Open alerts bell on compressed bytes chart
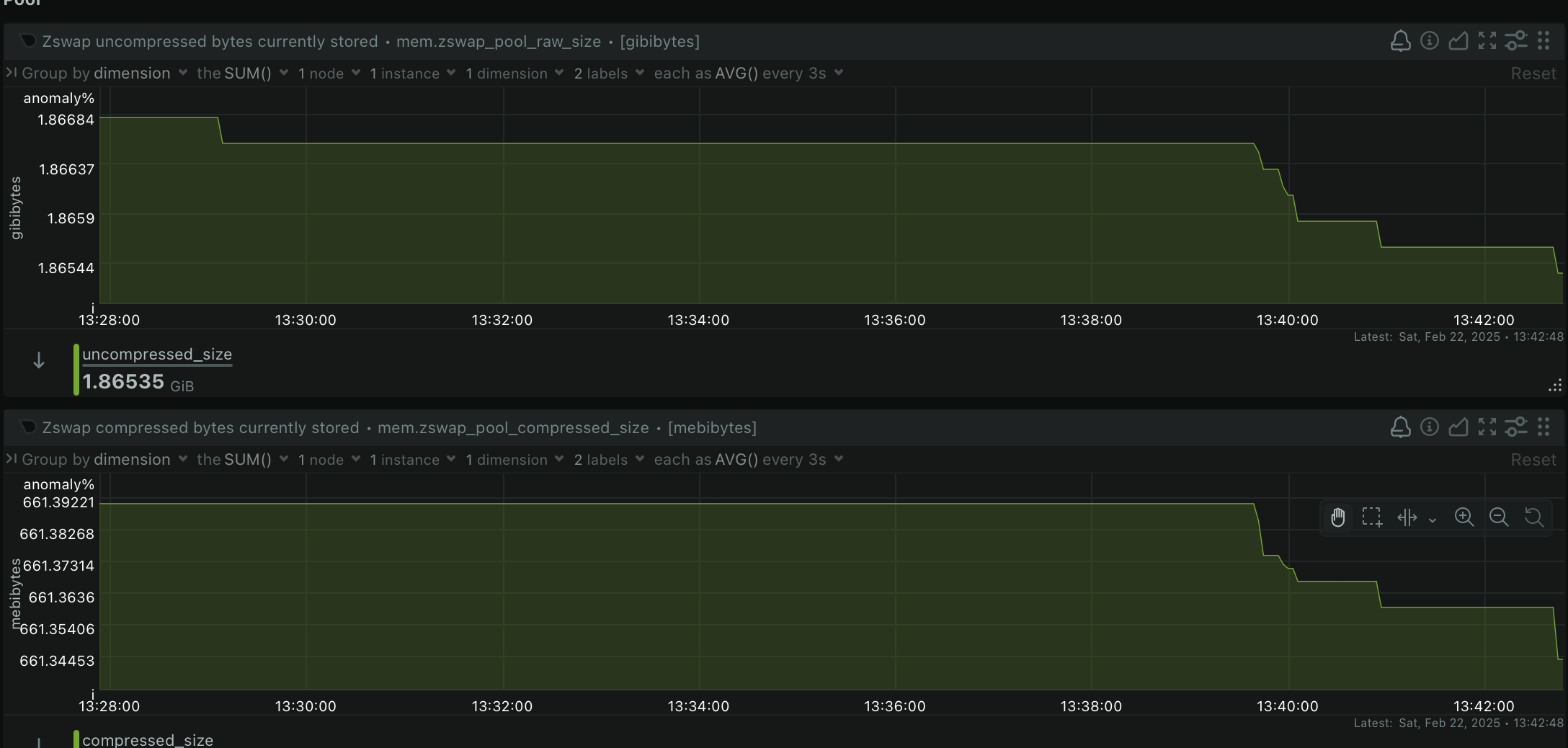The width and height of the screenshot is (1568, 748). click(x=1400, y=427)
